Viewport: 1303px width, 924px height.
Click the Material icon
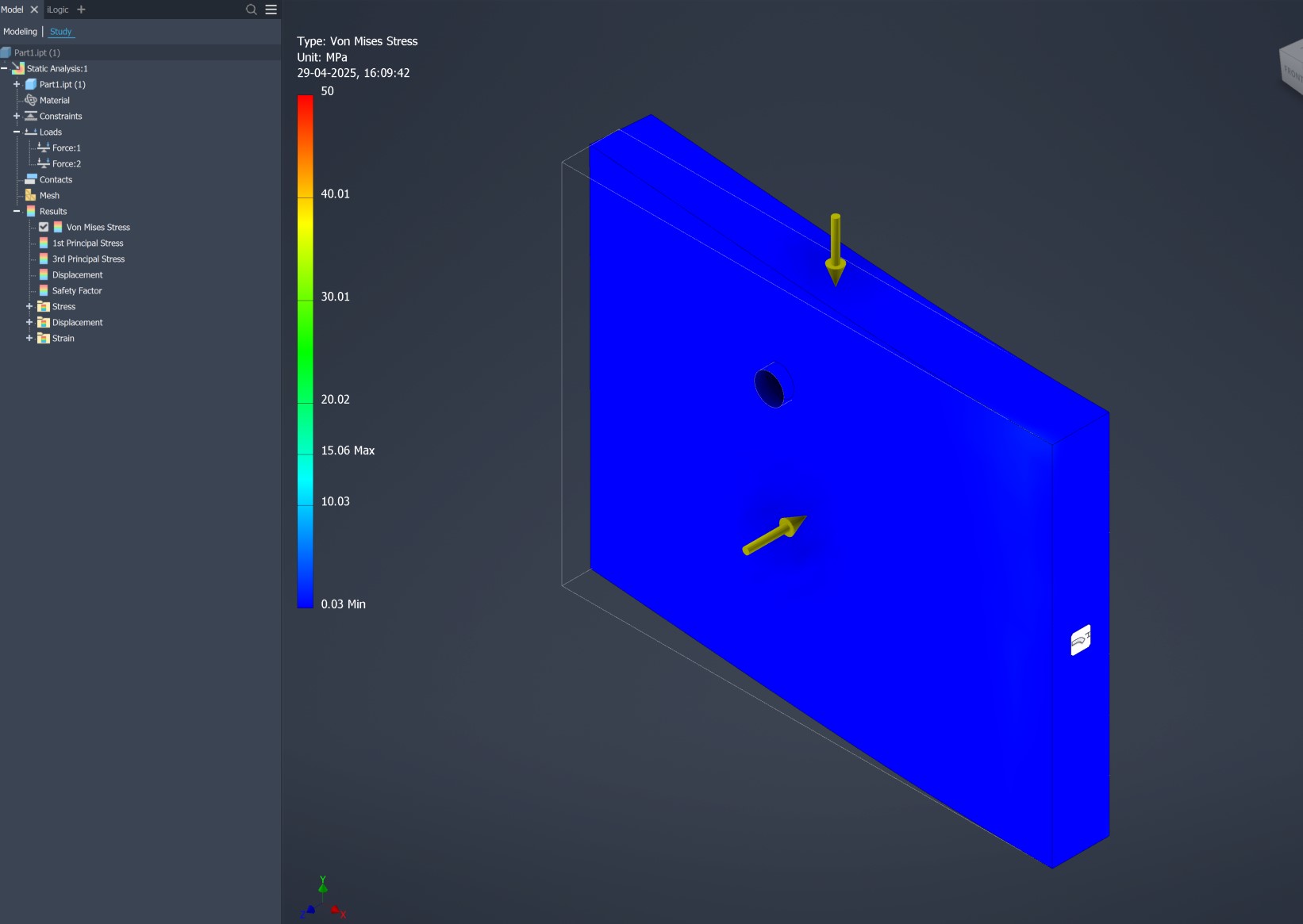pos(31,100)
